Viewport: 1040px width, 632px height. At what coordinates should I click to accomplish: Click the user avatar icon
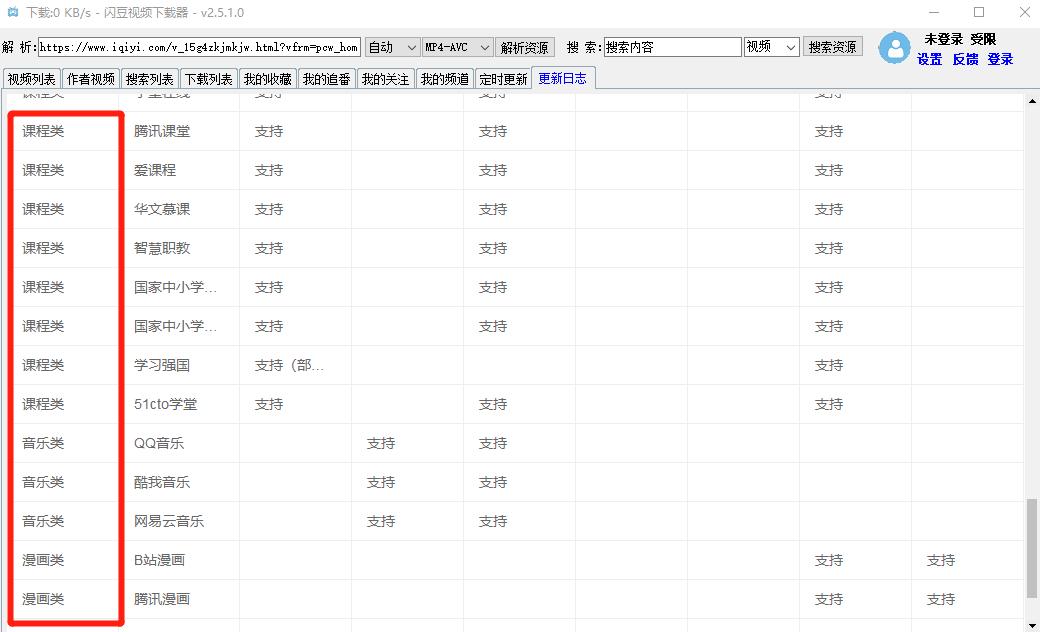pyautogui.click(x=894, y=48)
